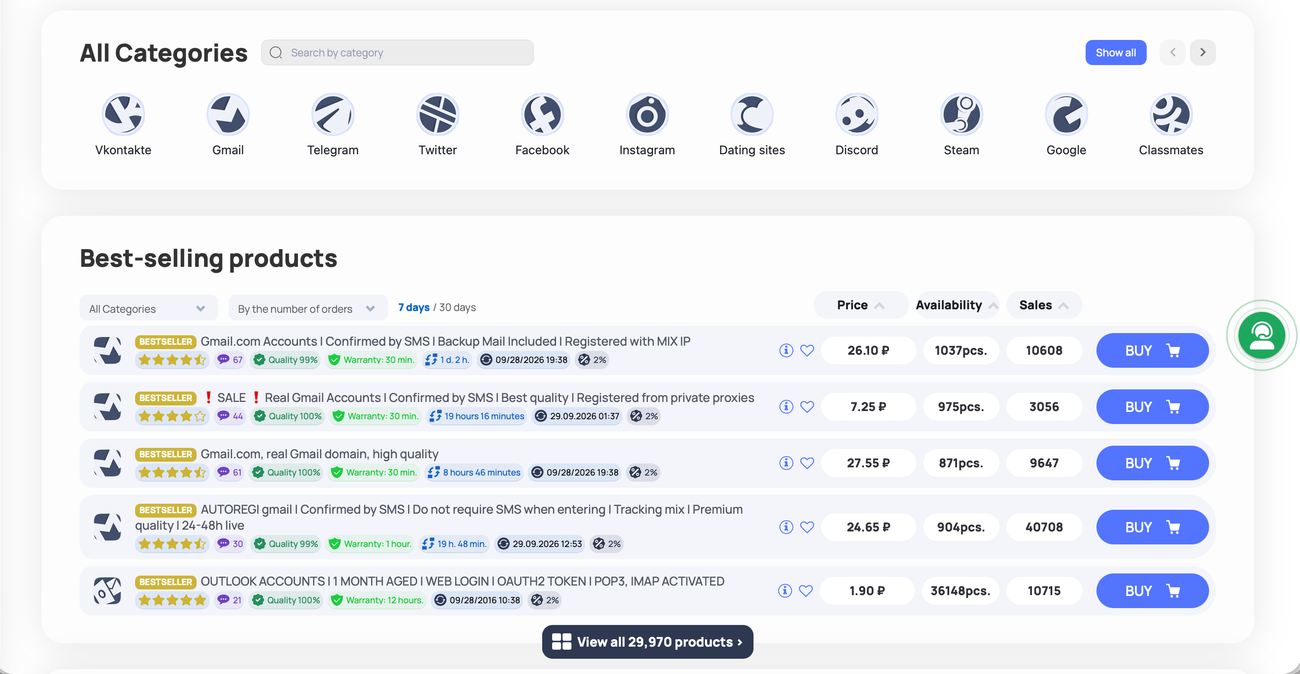This screenshot has width=1300, height=674.
Task: Click info icon for the 26.10 ₽ product
Action: point(786,351)
